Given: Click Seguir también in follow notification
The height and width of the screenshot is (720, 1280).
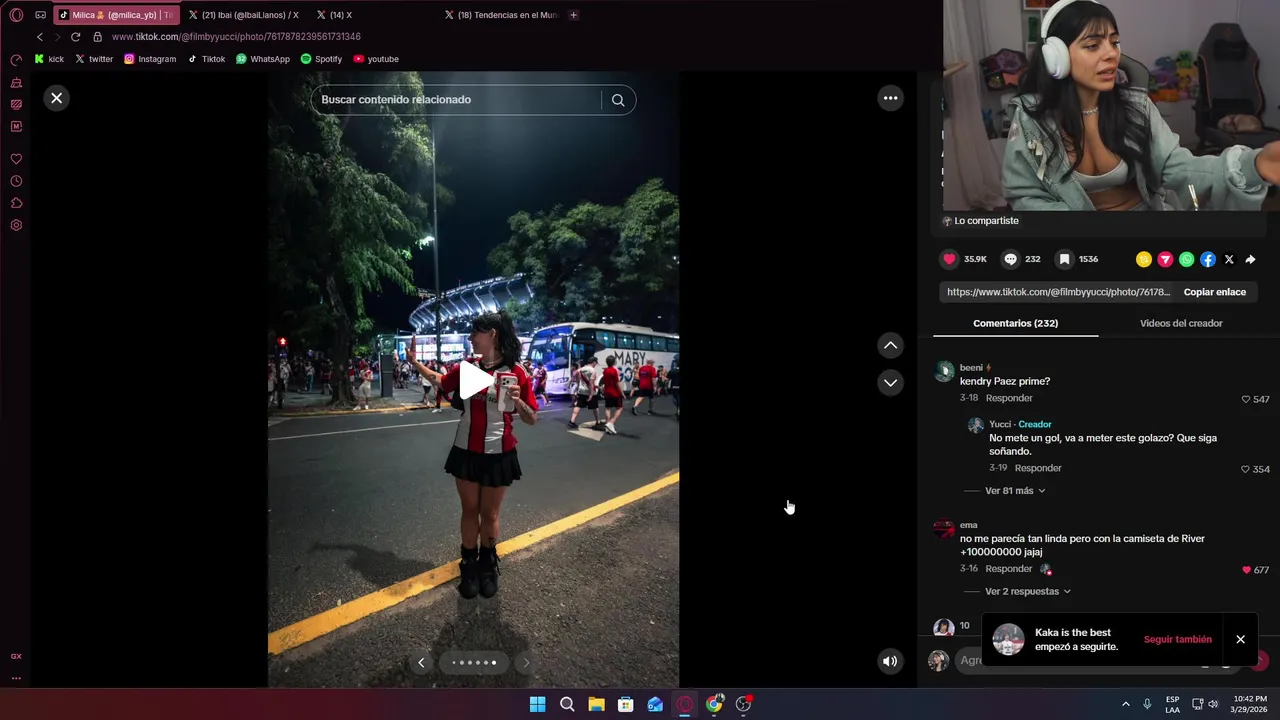Looking at the screenshot, I should coord(1177,639).
